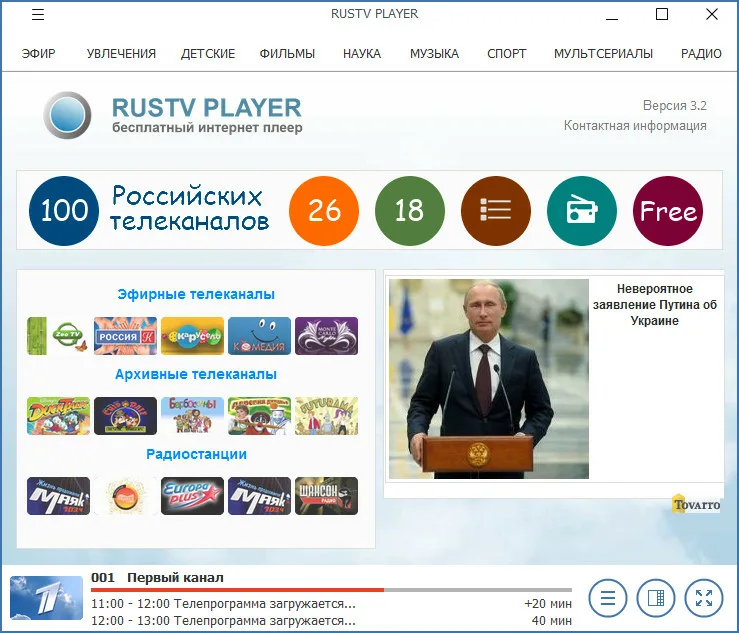Open the hamburger menu in the title bar

tap(38, 15)
